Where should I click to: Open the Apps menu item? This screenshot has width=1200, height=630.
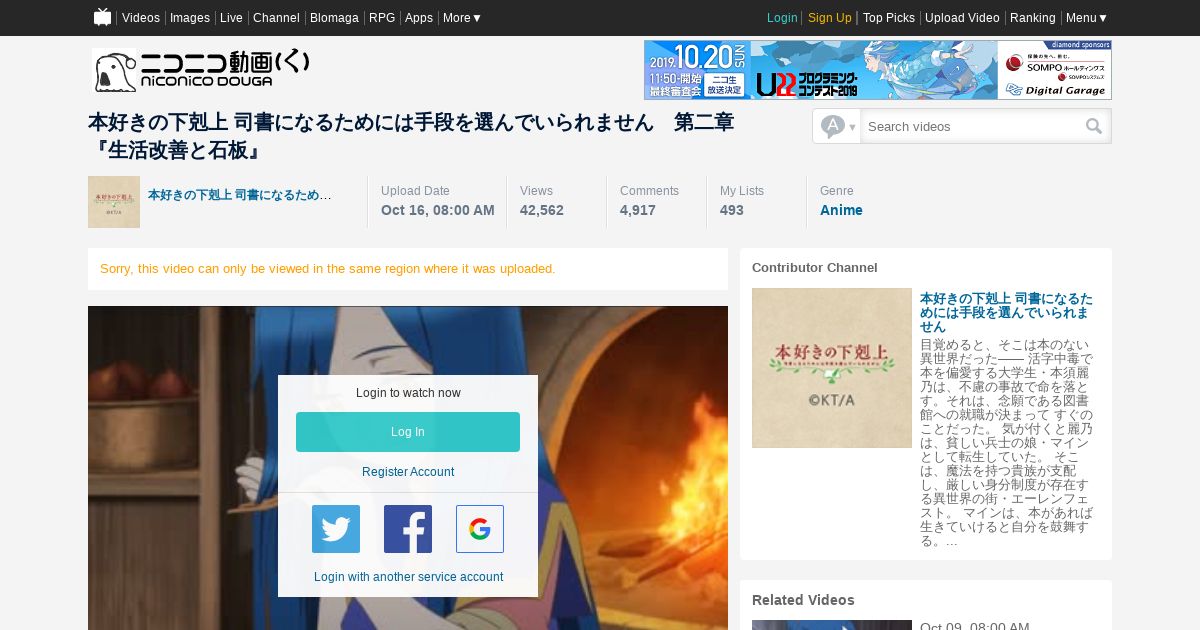pos(419,18)
